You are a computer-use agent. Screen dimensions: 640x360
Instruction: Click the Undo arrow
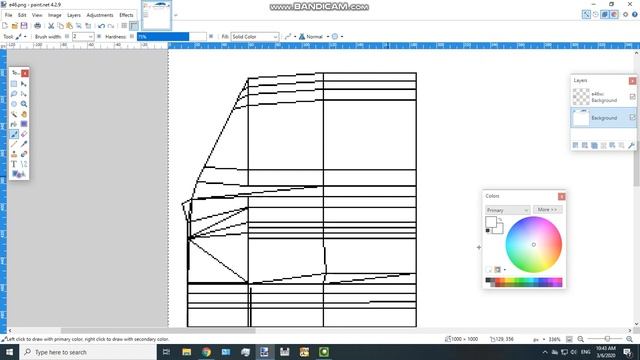click(101, 26)
